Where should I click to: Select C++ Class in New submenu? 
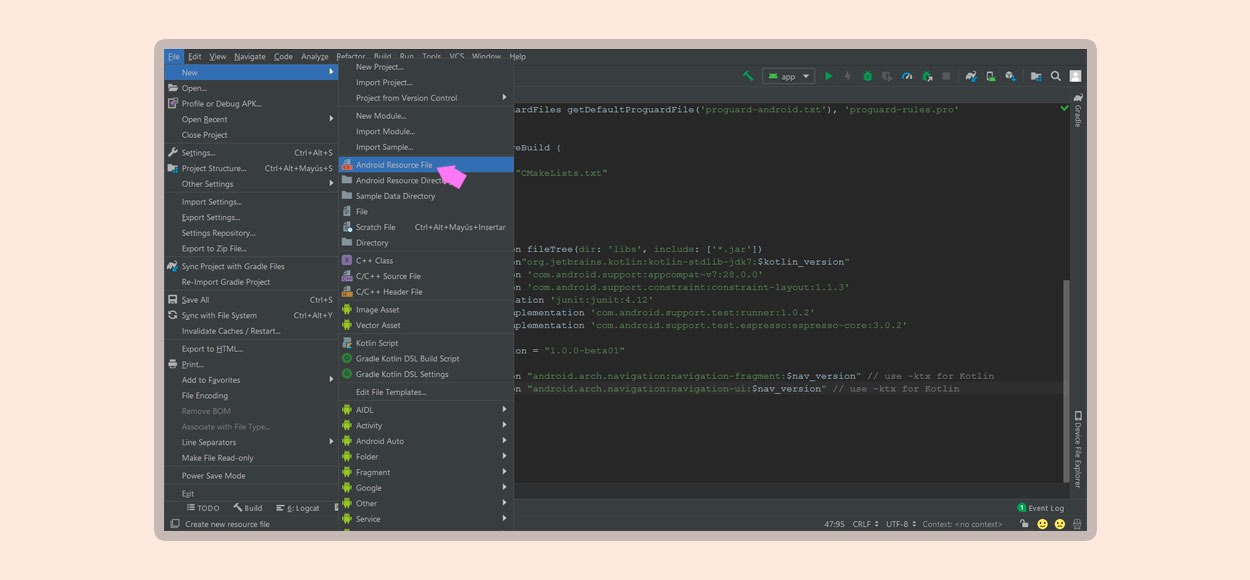coord(426,261)
